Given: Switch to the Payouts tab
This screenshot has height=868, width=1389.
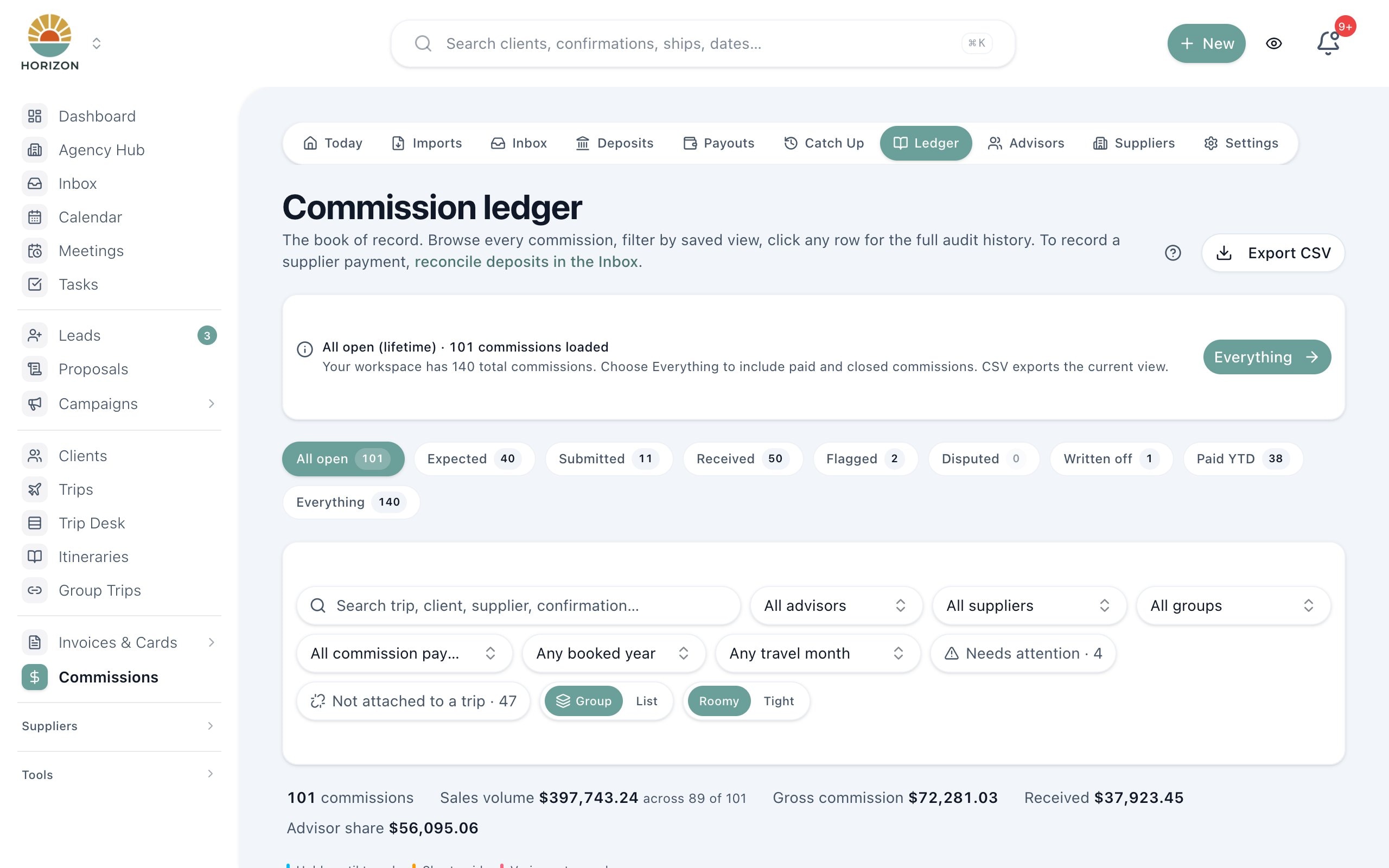Looking at the screenshot, I should click(718, 143).
